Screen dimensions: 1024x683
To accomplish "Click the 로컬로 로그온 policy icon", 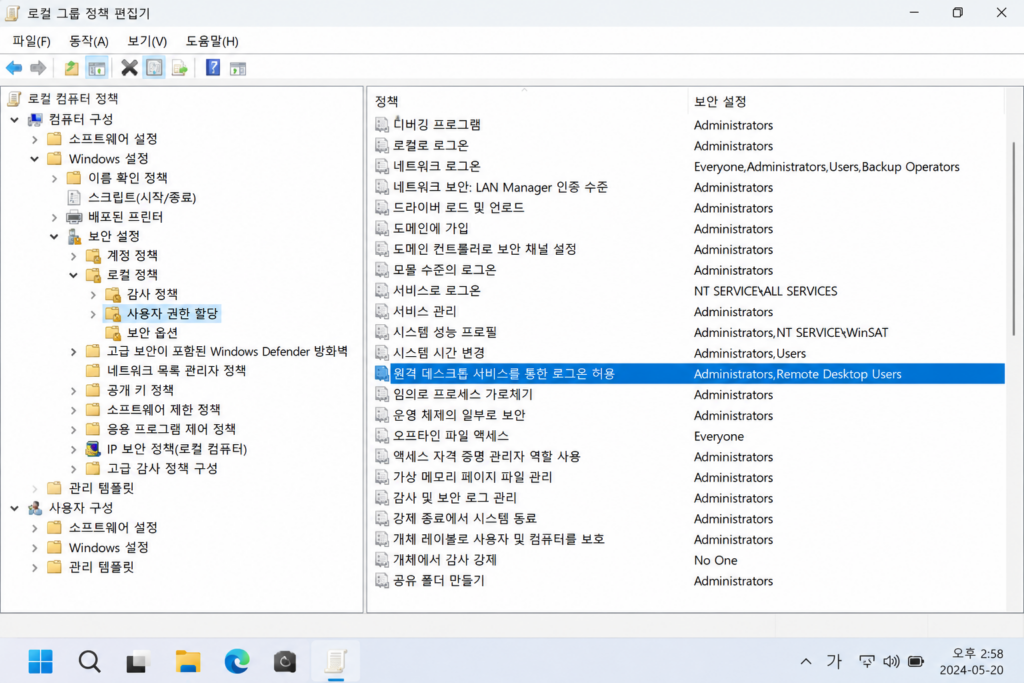I will pos(382,145).
